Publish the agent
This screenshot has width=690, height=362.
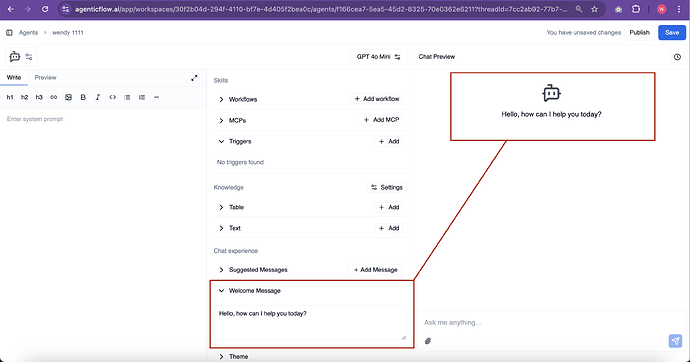pyautogui.click(x=639, y=33)
